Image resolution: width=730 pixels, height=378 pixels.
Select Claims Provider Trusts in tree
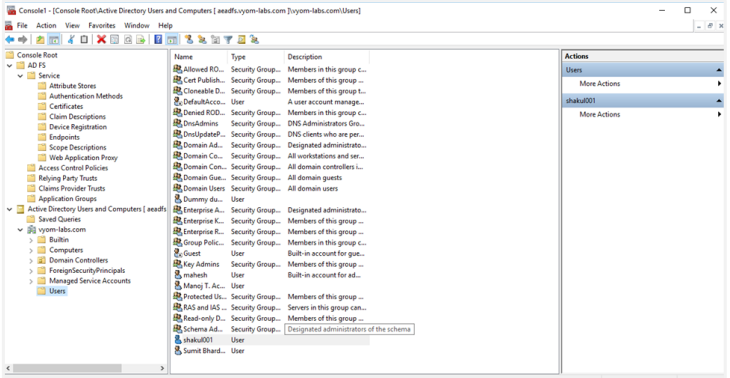pyautogui.click(x=72, y=189)
